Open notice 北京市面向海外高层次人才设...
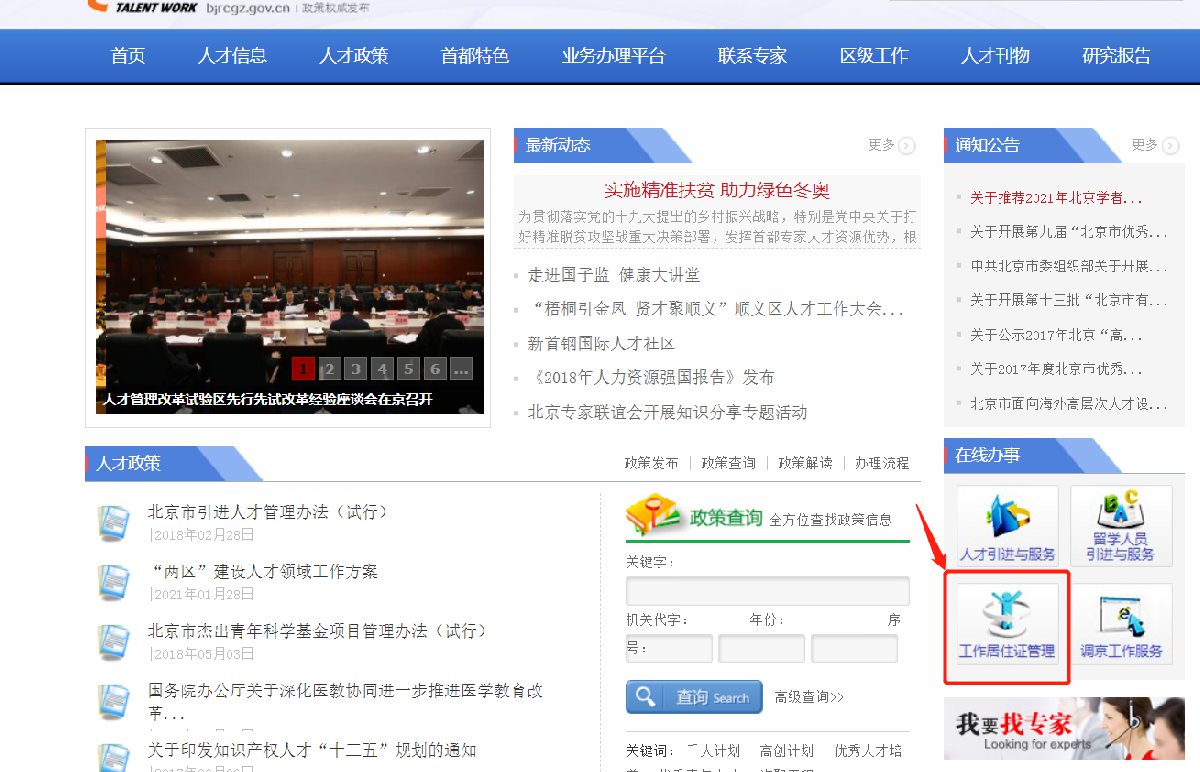The height and width of the screenshot is (772, 1200). [1068, 404]
